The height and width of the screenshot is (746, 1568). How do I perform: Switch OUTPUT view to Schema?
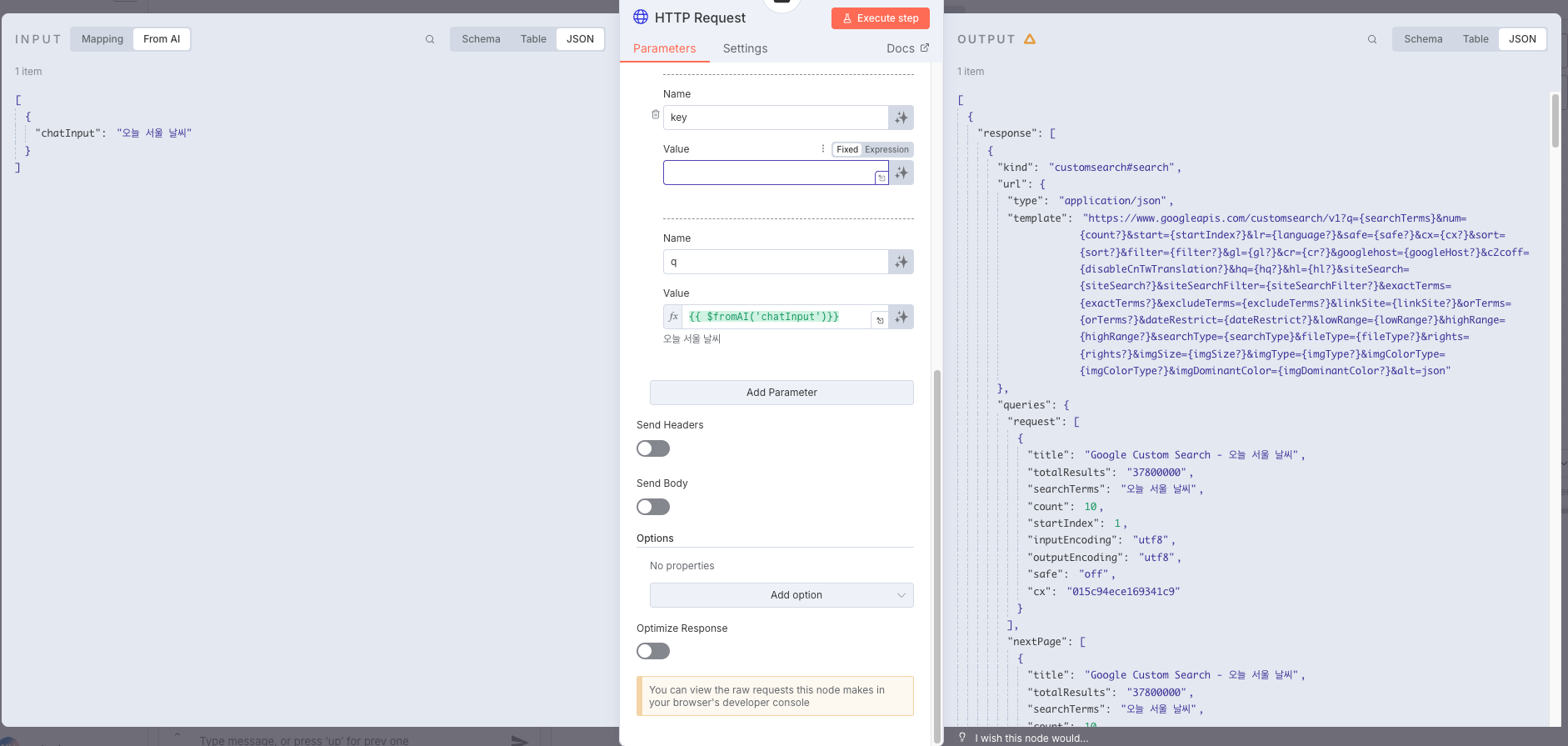[x=1423, y=39]
